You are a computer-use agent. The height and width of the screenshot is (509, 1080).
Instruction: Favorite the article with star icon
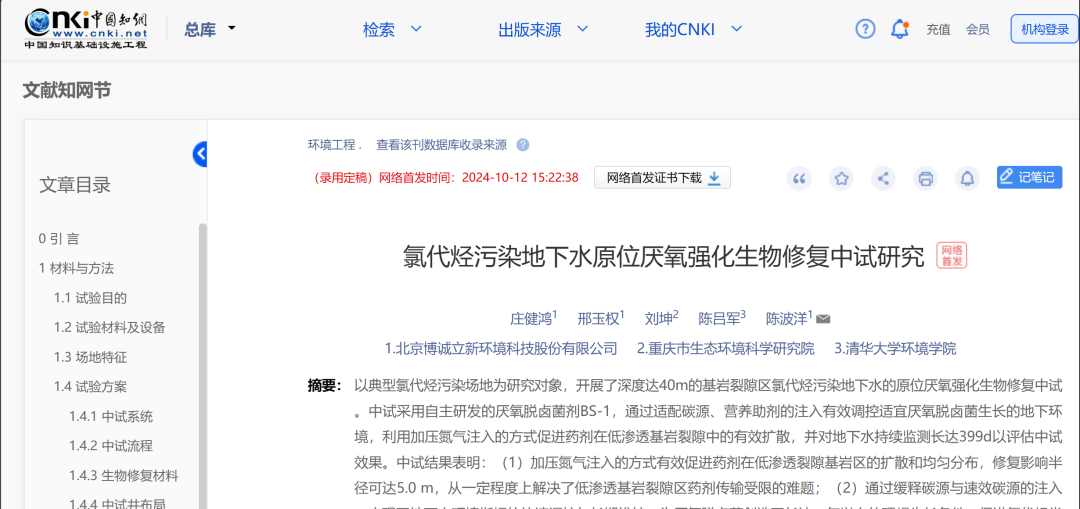click(x=841, y=178)
